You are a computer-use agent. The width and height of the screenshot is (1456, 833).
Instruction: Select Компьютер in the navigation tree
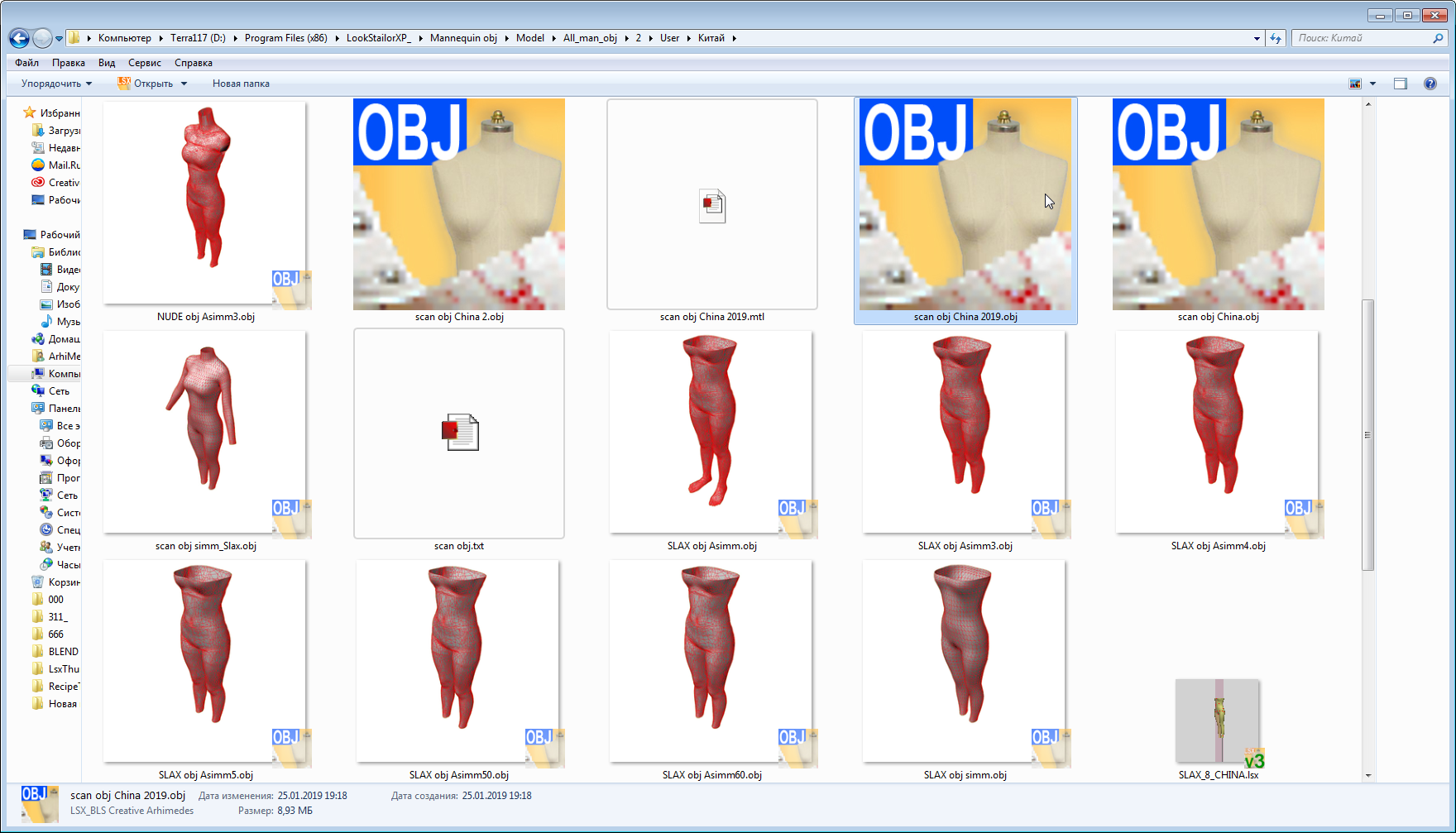(56, 374)
